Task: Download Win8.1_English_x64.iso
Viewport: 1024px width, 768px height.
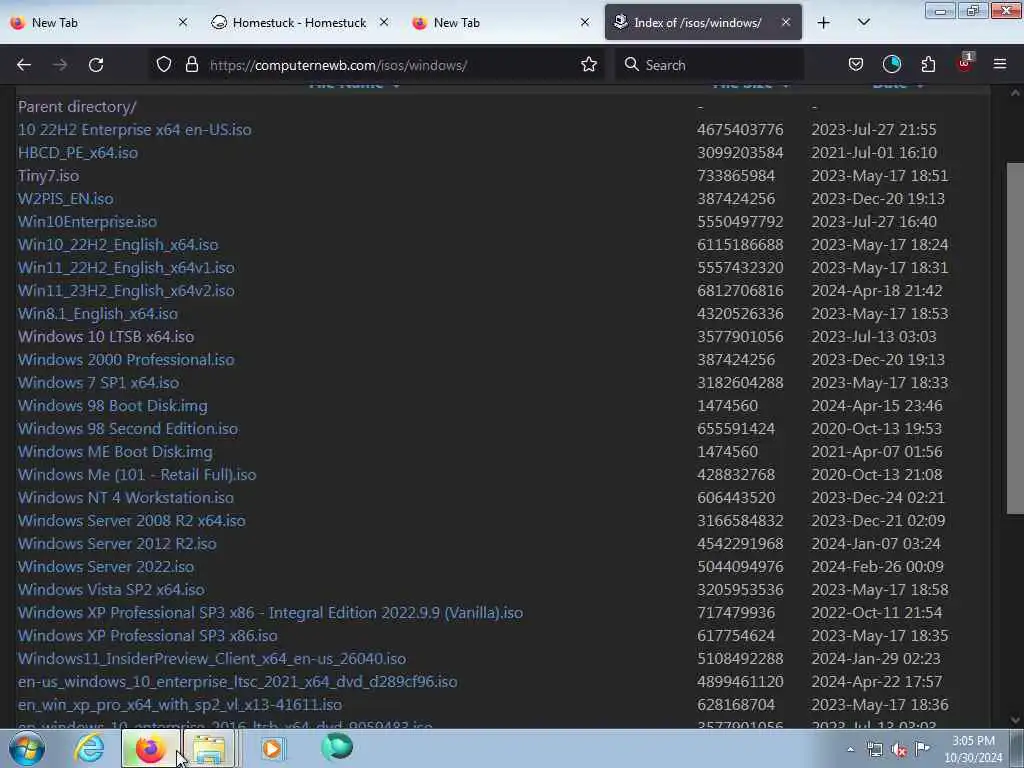Action: [x=97, y=313]
